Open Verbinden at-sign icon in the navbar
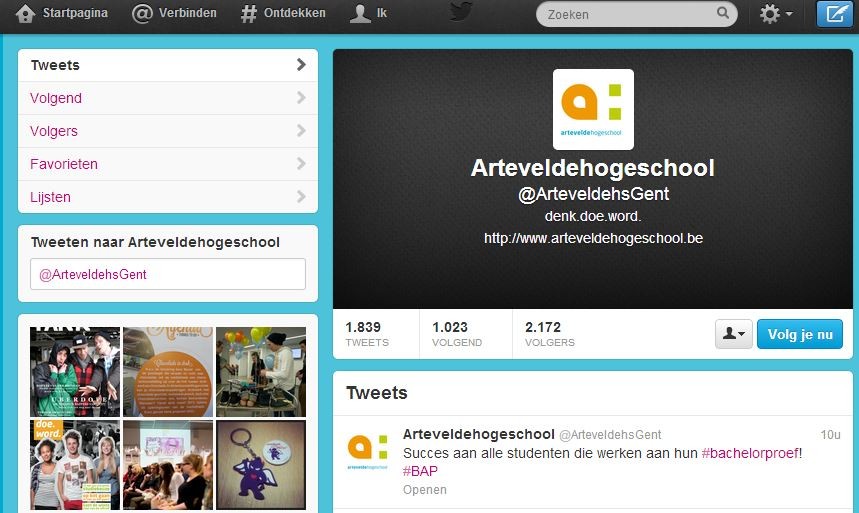The image size is (859, 513). 142,14
